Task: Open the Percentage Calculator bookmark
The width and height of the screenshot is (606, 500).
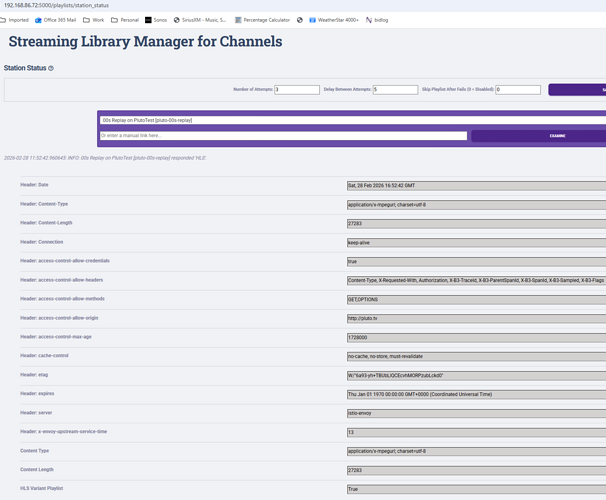Action: [263, 19]
